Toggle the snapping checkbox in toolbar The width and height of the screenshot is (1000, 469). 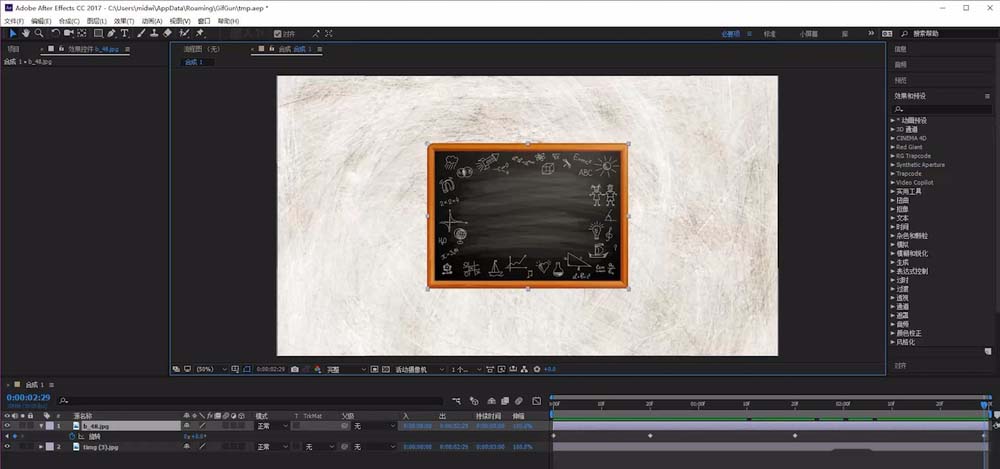tap(277, 34)
